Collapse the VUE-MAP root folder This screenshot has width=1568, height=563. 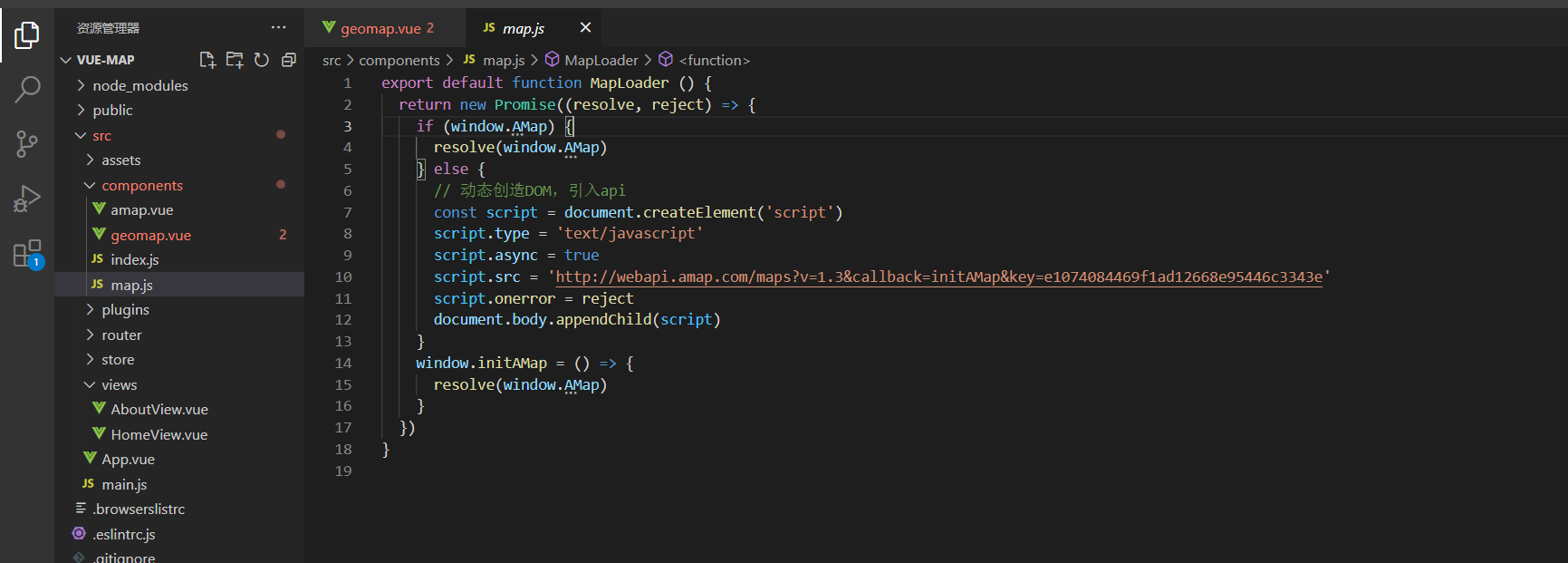(179, 60)
